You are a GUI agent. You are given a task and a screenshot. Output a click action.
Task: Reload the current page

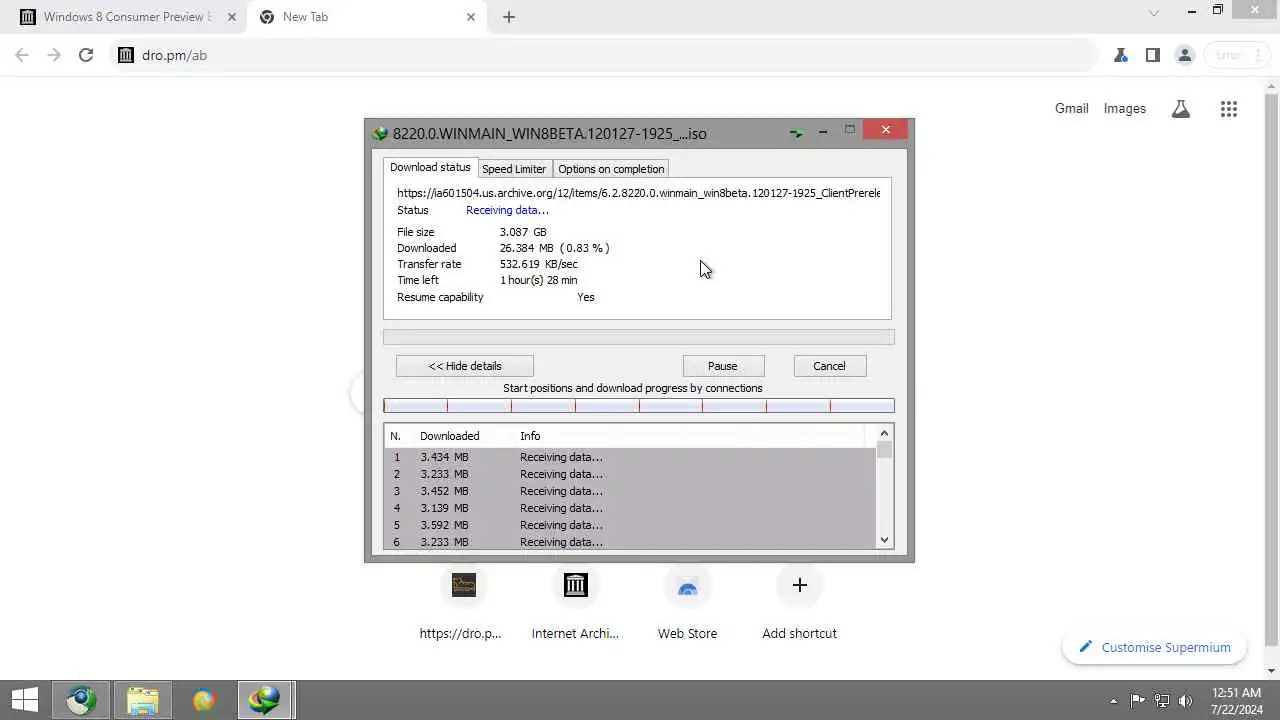point(86,55)
